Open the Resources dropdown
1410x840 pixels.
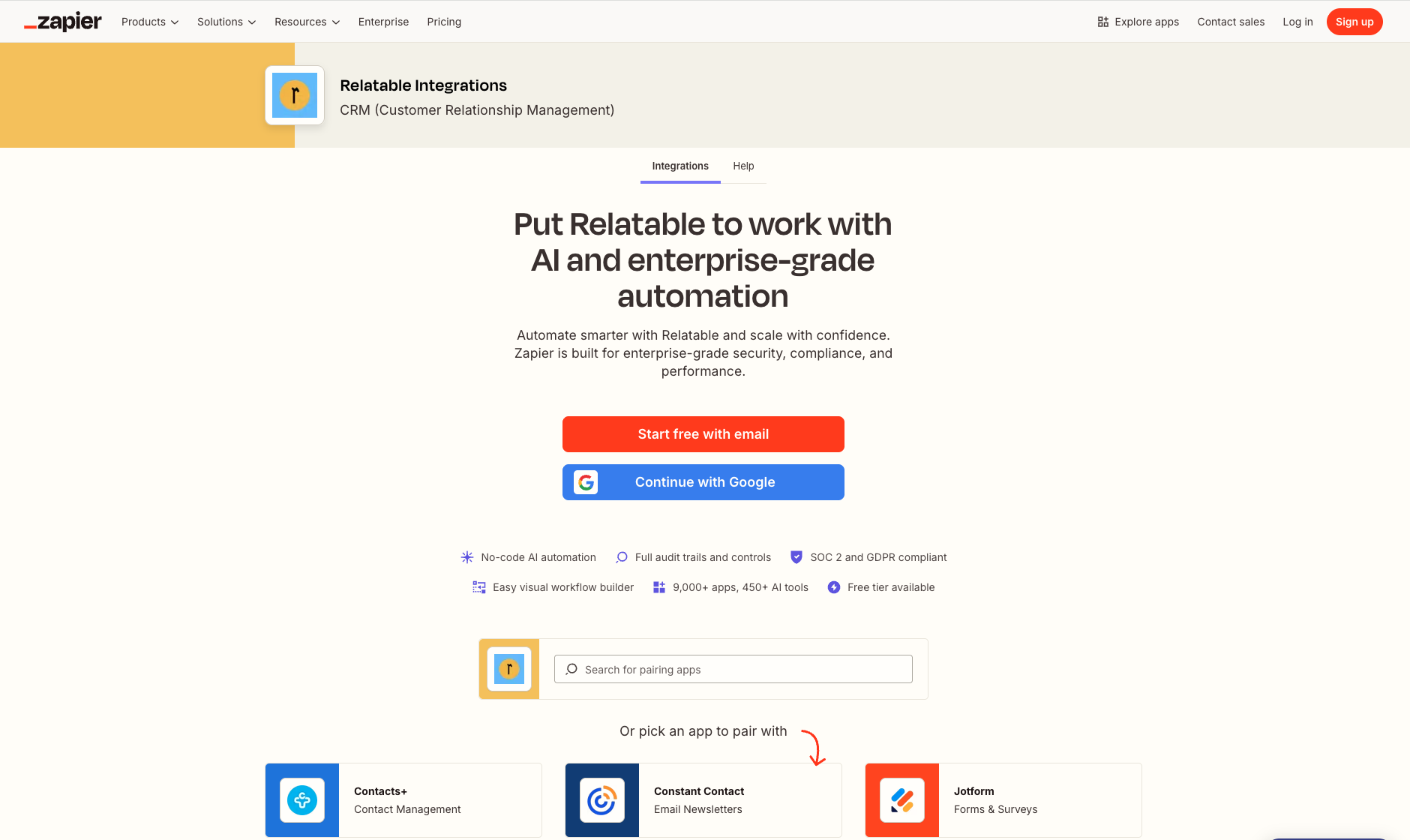pos(307,22)
